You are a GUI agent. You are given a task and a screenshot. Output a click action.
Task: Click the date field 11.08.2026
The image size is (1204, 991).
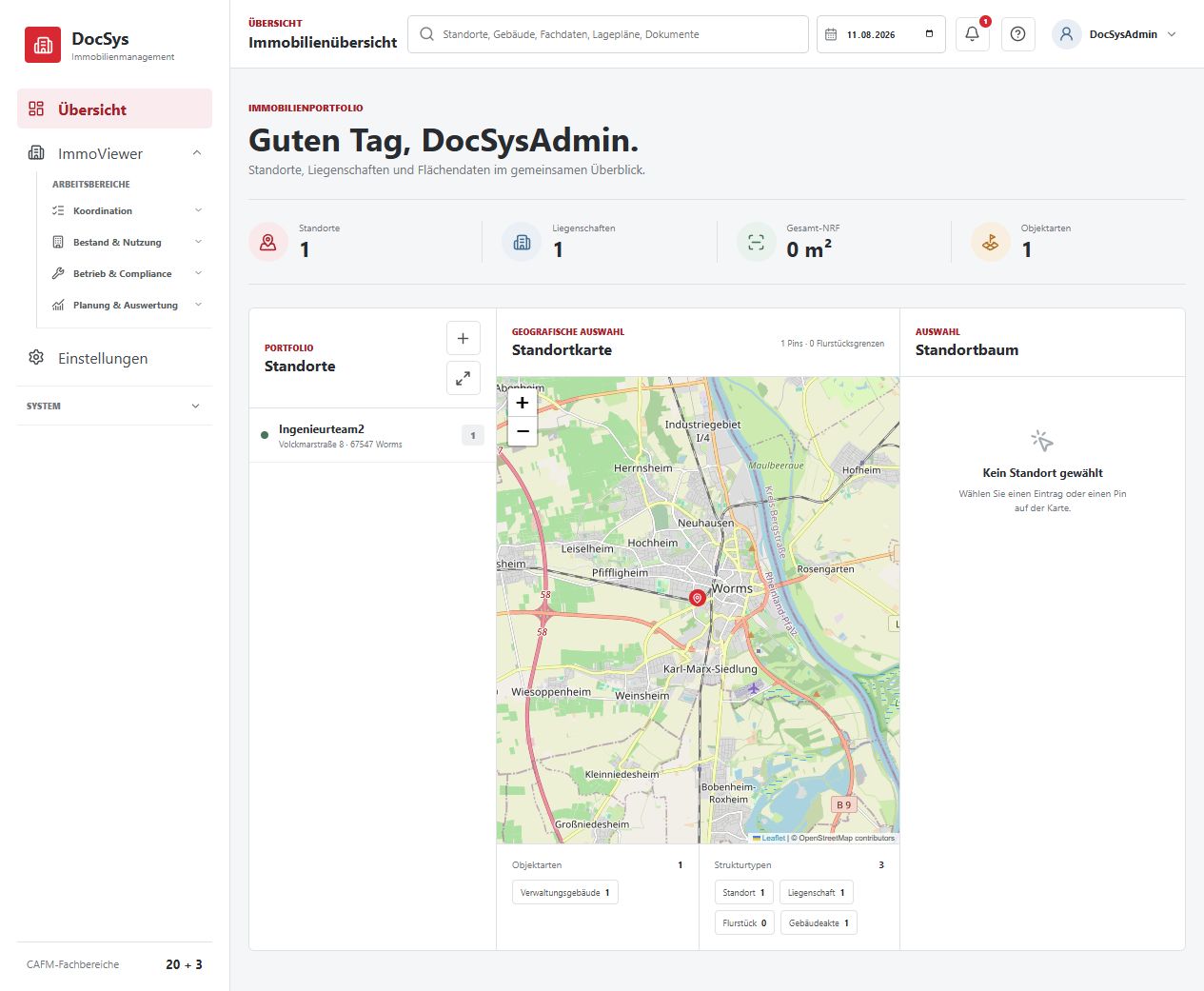(x=880, y=34)
